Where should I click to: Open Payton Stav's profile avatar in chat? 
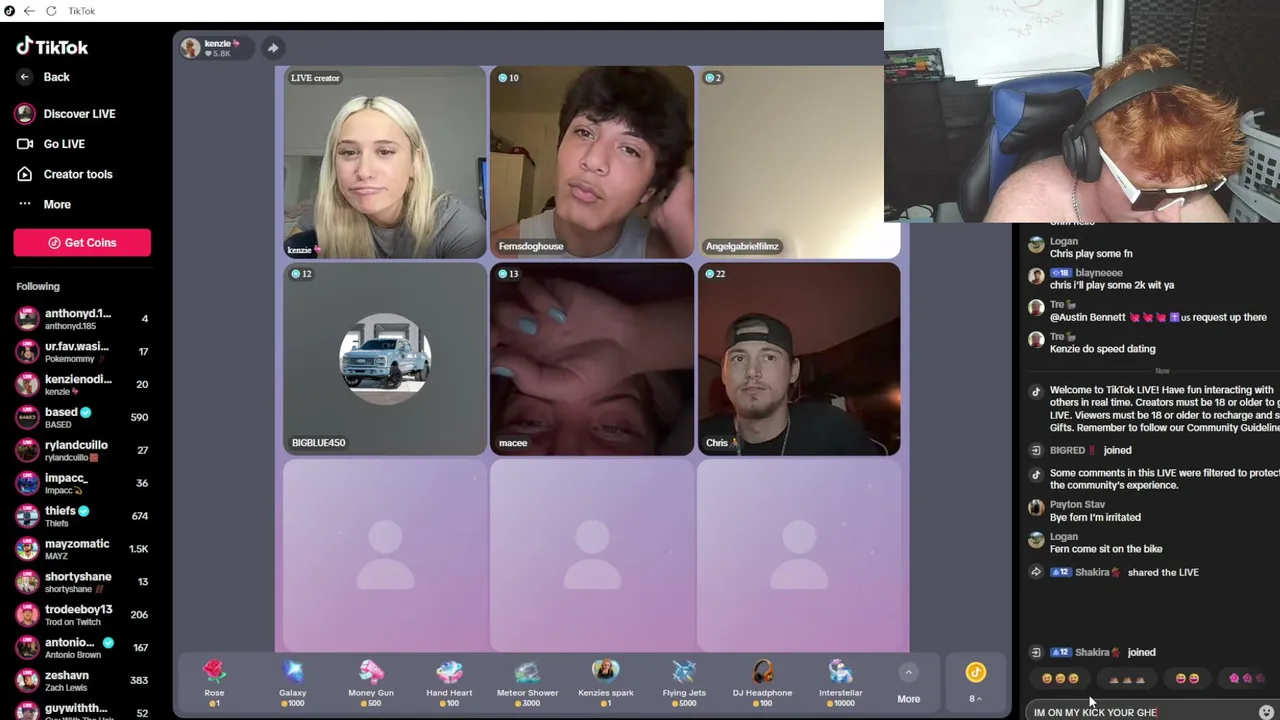tap(1036, 508)
